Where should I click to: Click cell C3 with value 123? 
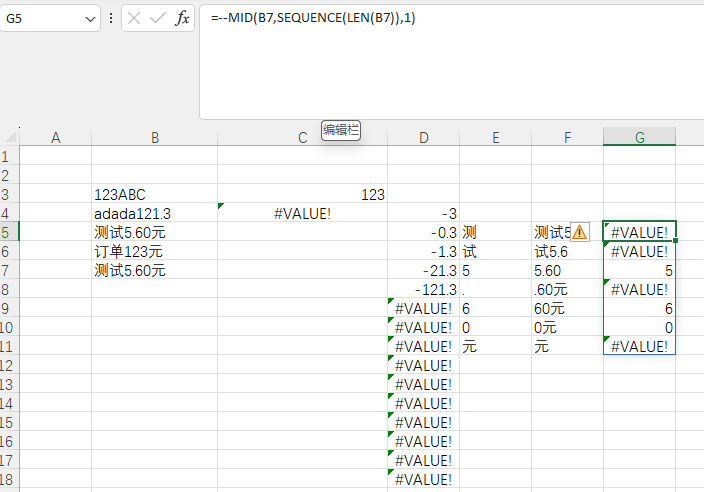click(x=303, y=194)
